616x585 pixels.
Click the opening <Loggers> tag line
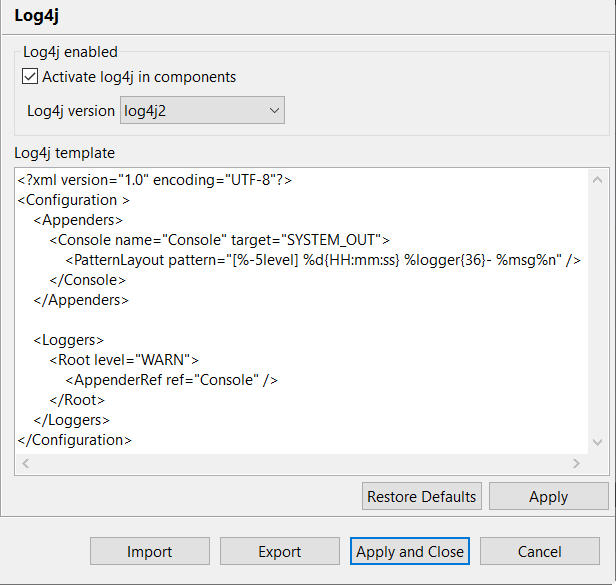[x=69, y=340]
